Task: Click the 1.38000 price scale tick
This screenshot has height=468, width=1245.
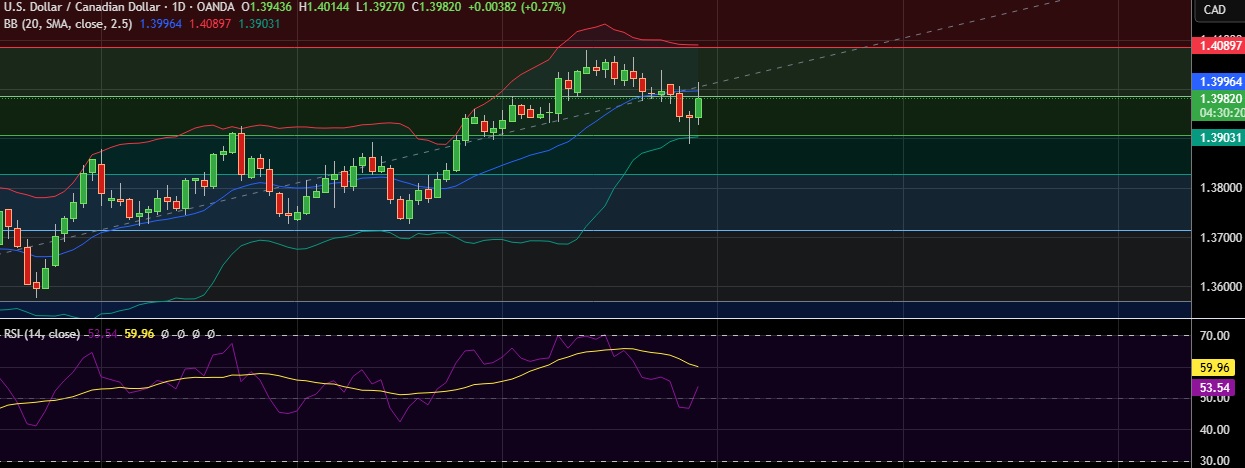Action: click(x=1219, y=187)
